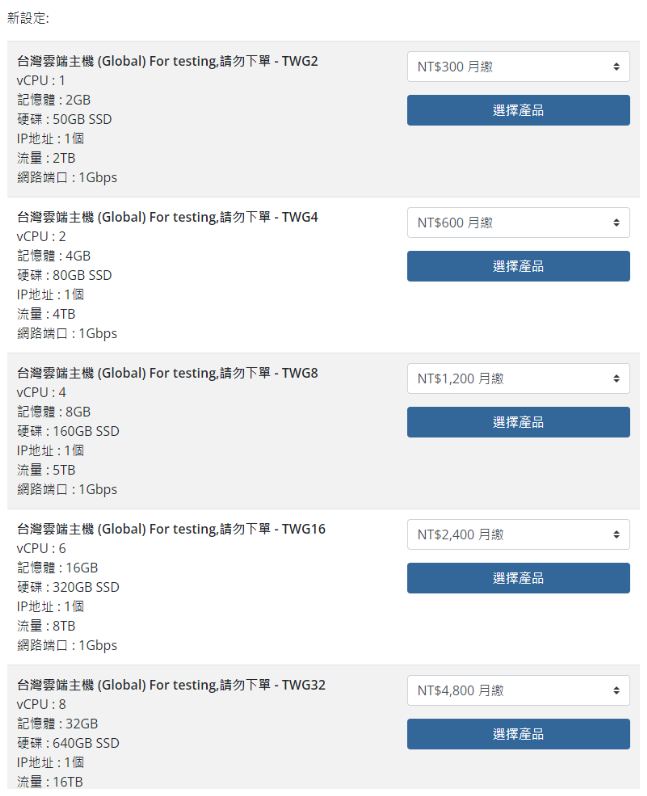Open the NT$300 月繳 billing cycle dropdown
This screenshot has width=647, height=796.
[x=518, y=67]
